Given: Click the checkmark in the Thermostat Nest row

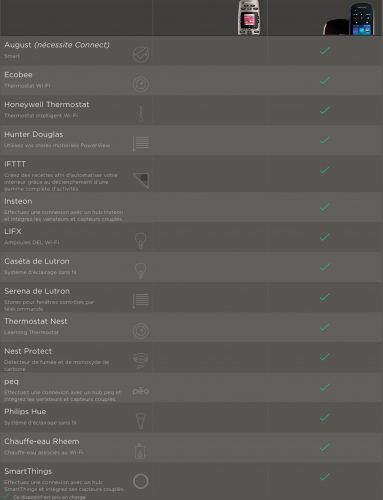Looking at the screenshot, I should pyautogui.click(x=325, y=327).
